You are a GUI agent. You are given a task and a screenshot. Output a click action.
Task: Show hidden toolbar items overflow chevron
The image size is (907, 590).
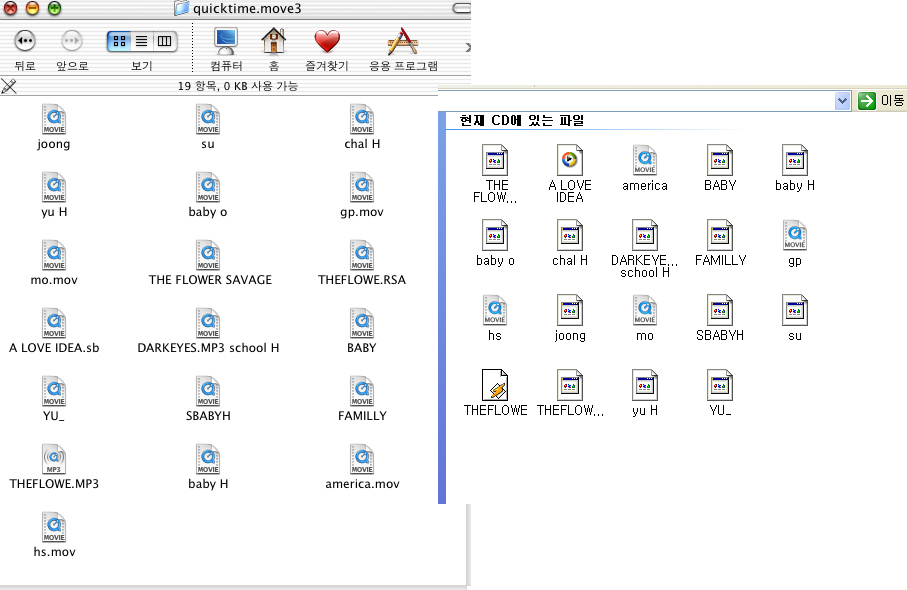click(x=467, y=46)
